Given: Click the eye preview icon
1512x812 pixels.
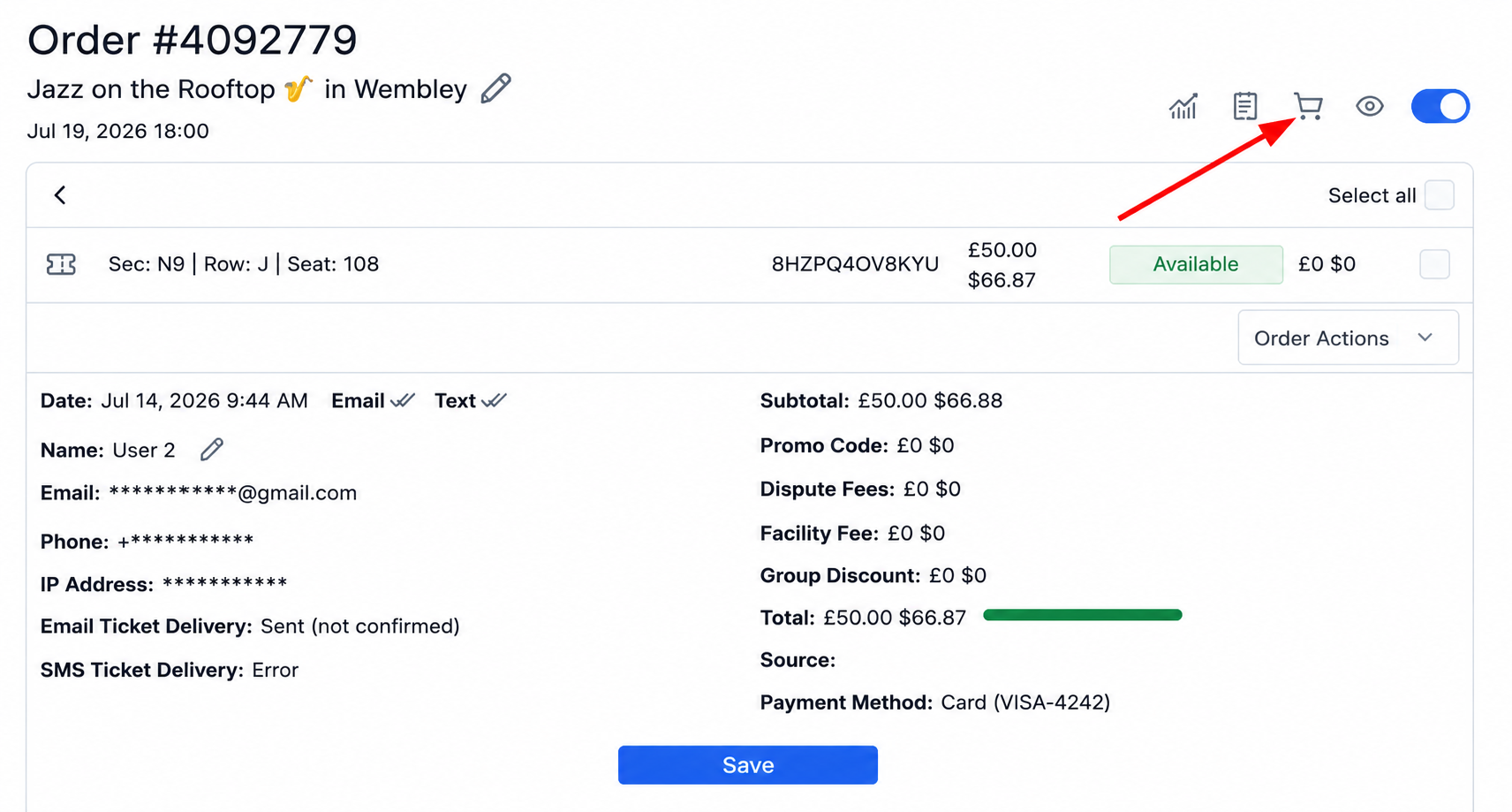Looking at the screenshot, I should coord(1370,106).
